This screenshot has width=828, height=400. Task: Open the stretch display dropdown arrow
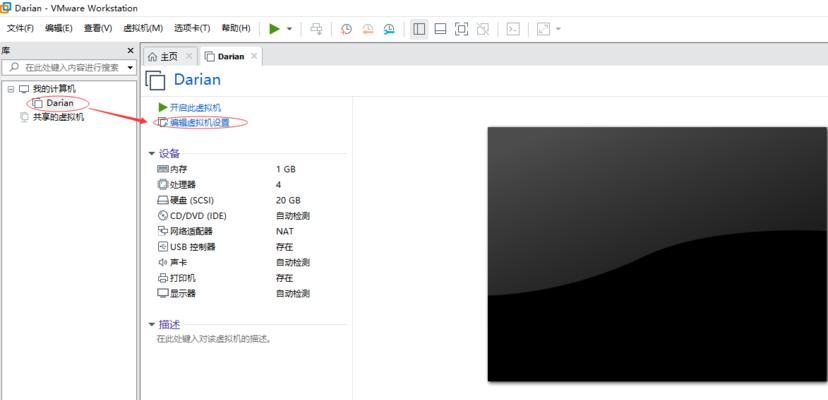[x=558, y=29]
